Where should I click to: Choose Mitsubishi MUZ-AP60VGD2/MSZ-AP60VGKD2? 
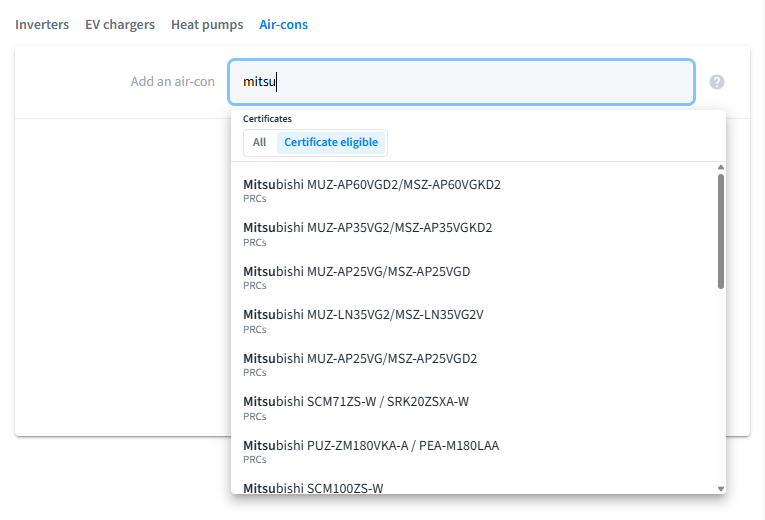click(x=372, y=190)
